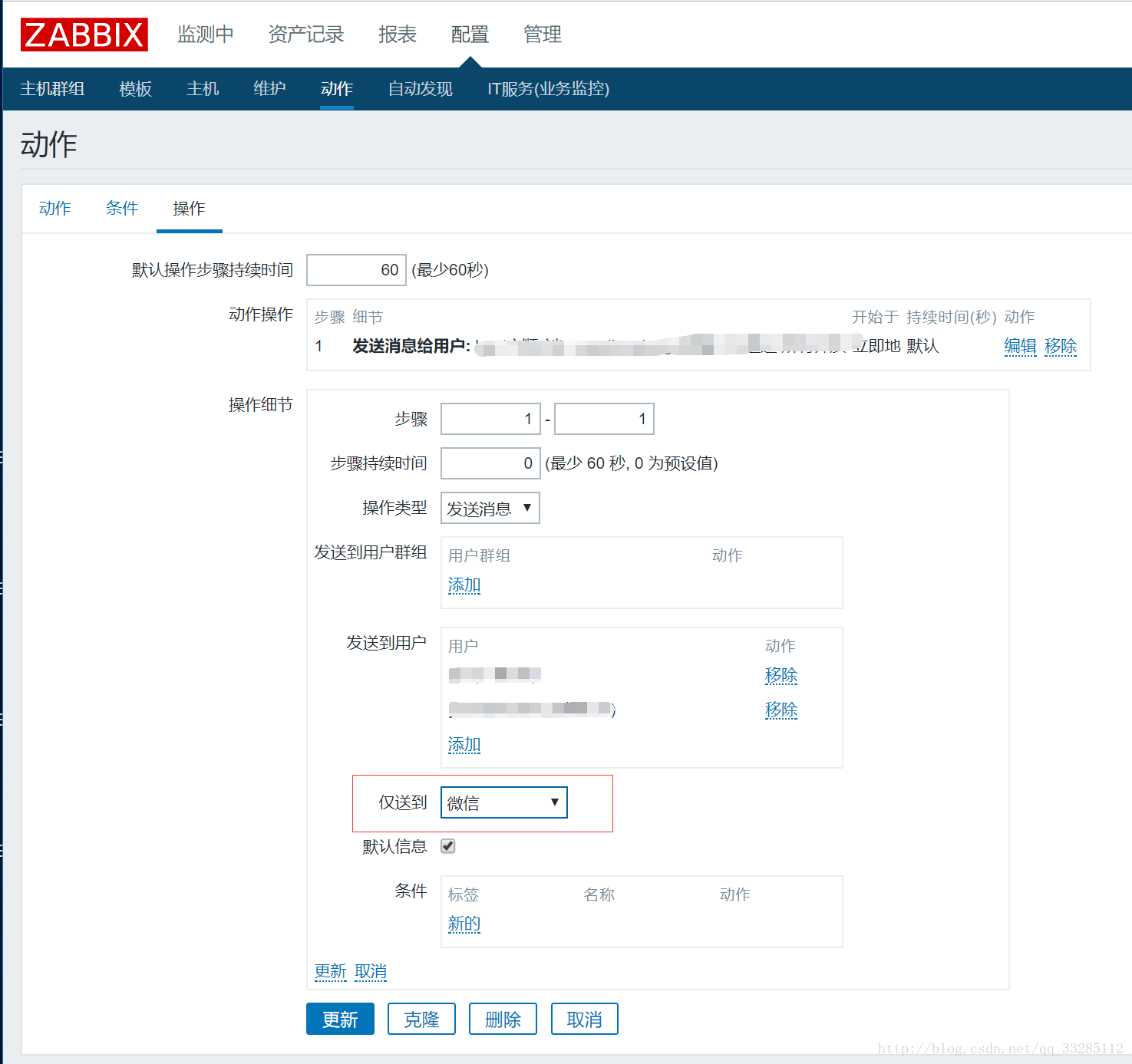Open the 管理 top menu
The width and height of the screenshot is (1132, 1064).
click(x=543, y=35)
